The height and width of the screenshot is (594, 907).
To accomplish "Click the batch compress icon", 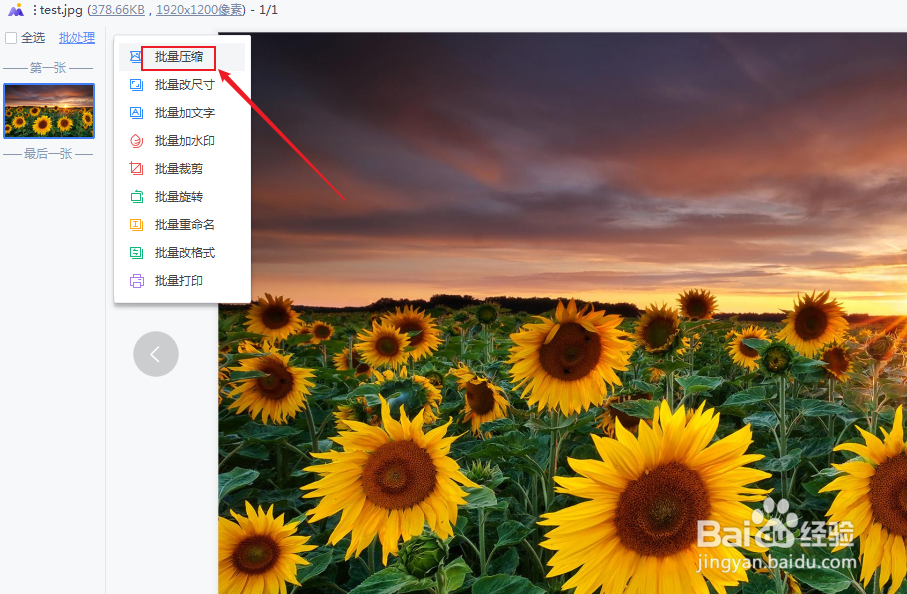I will coord(135,57).
